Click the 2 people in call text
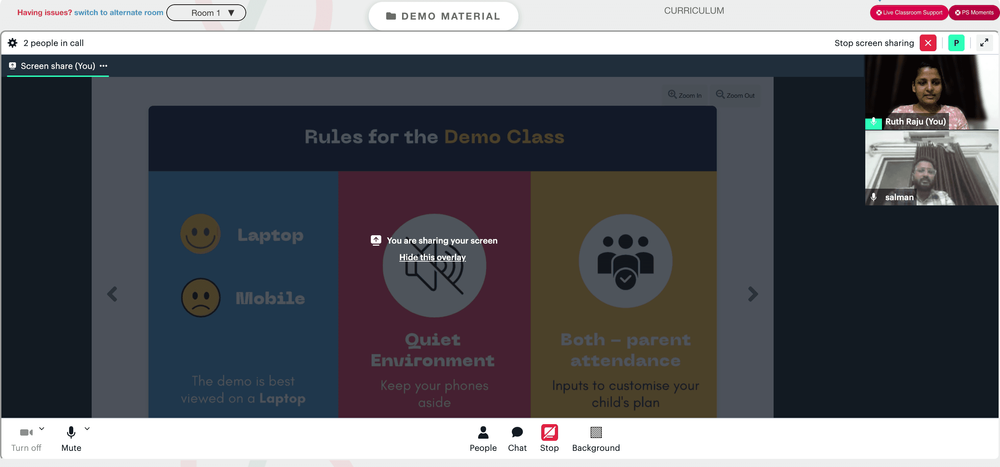This screenshot has height=467, width=1000. 54,43
